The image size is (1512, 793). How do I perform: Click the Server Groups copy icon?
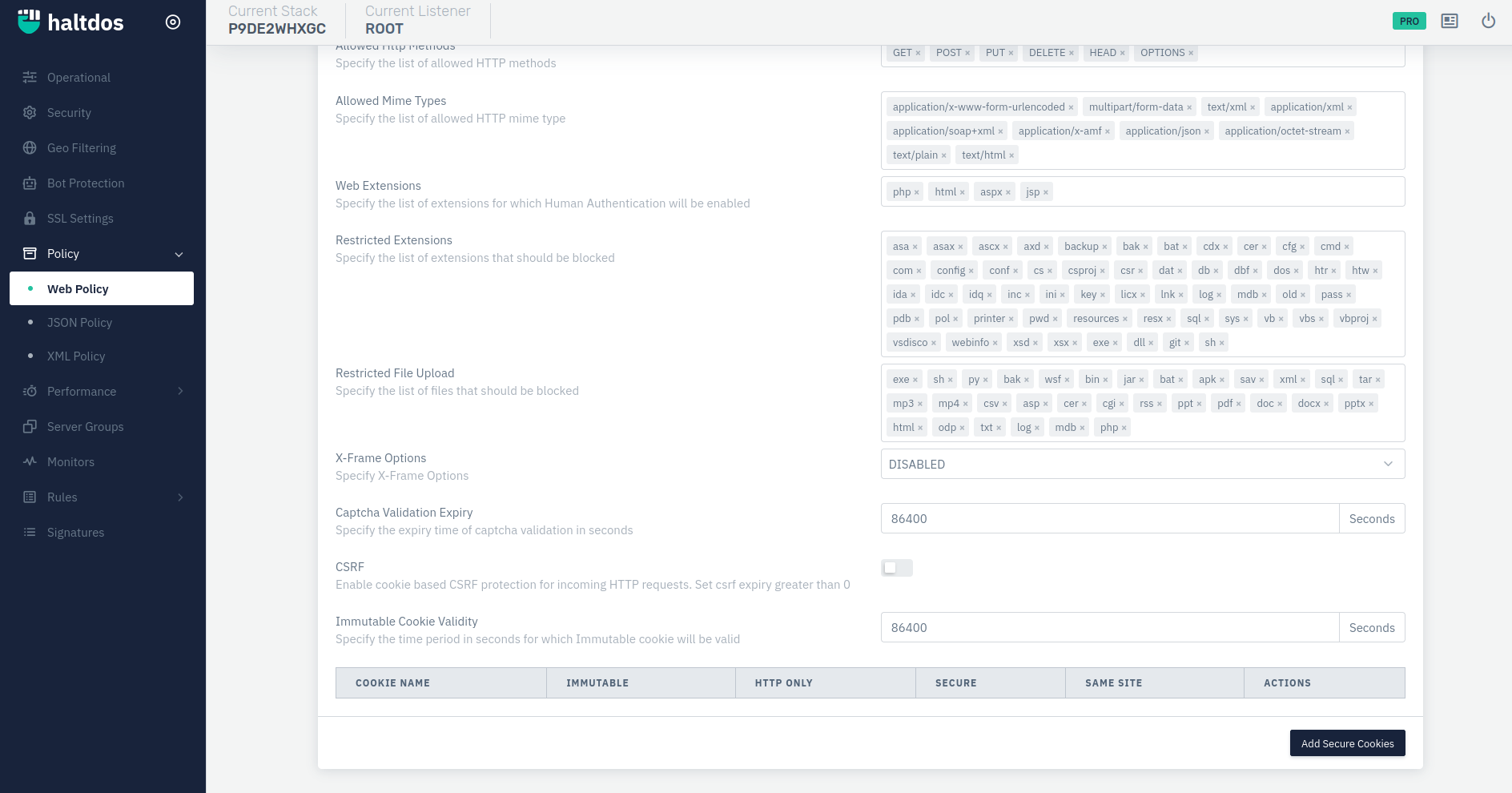coord(30,427)
